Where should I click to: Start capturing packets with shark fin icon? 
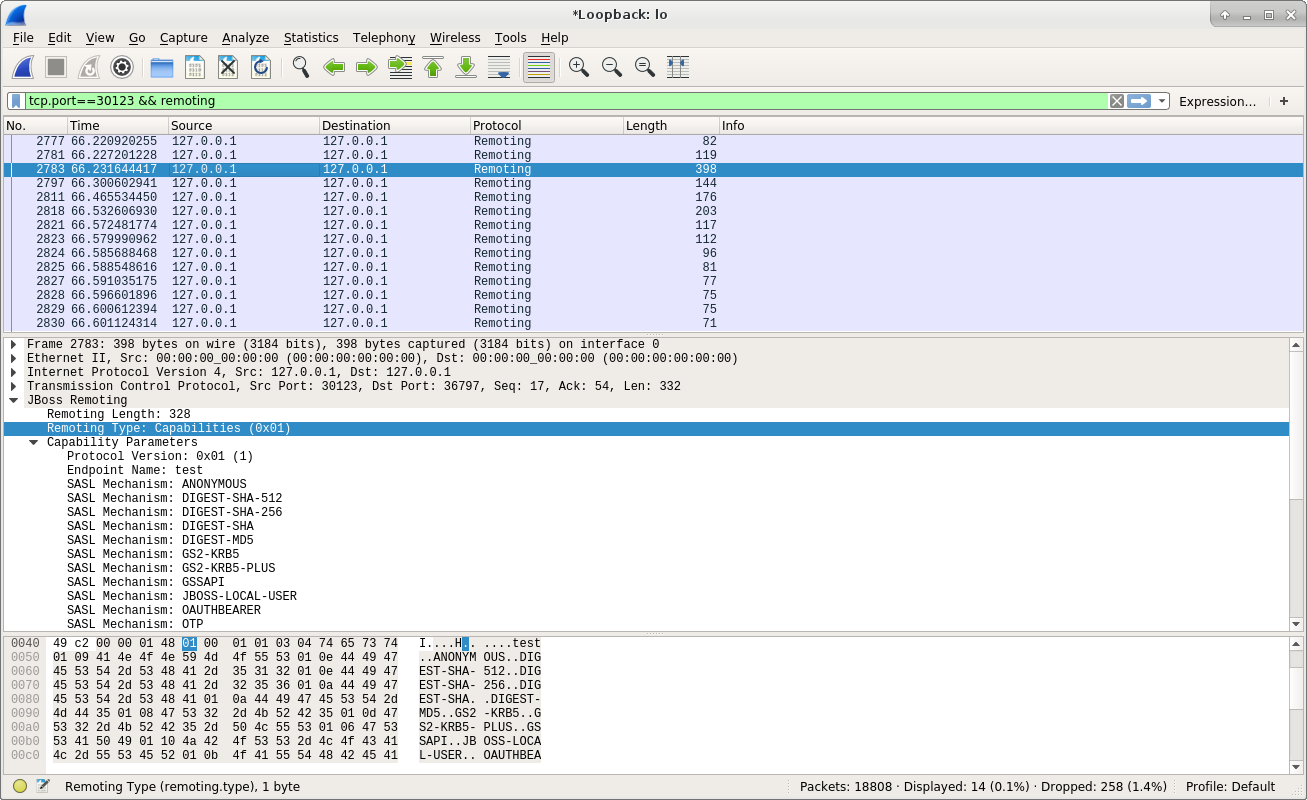[x=23, y=67]
